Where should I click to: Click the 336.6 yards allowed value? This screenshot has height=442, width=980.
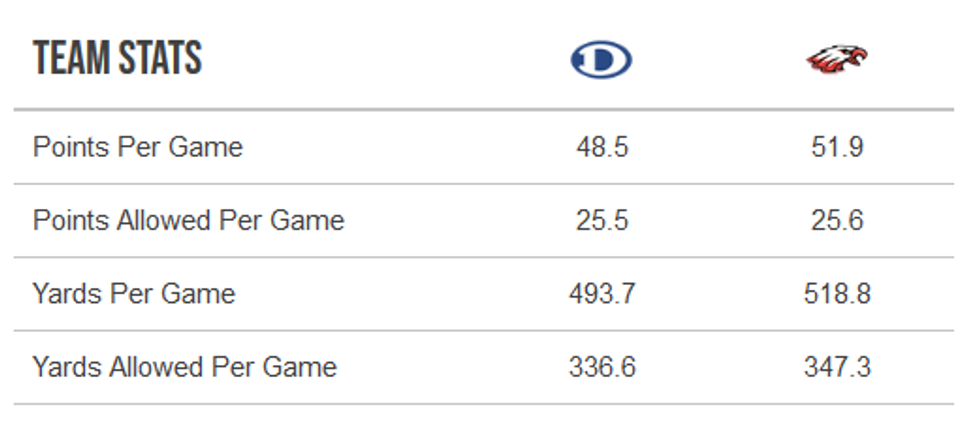(602, 367)
